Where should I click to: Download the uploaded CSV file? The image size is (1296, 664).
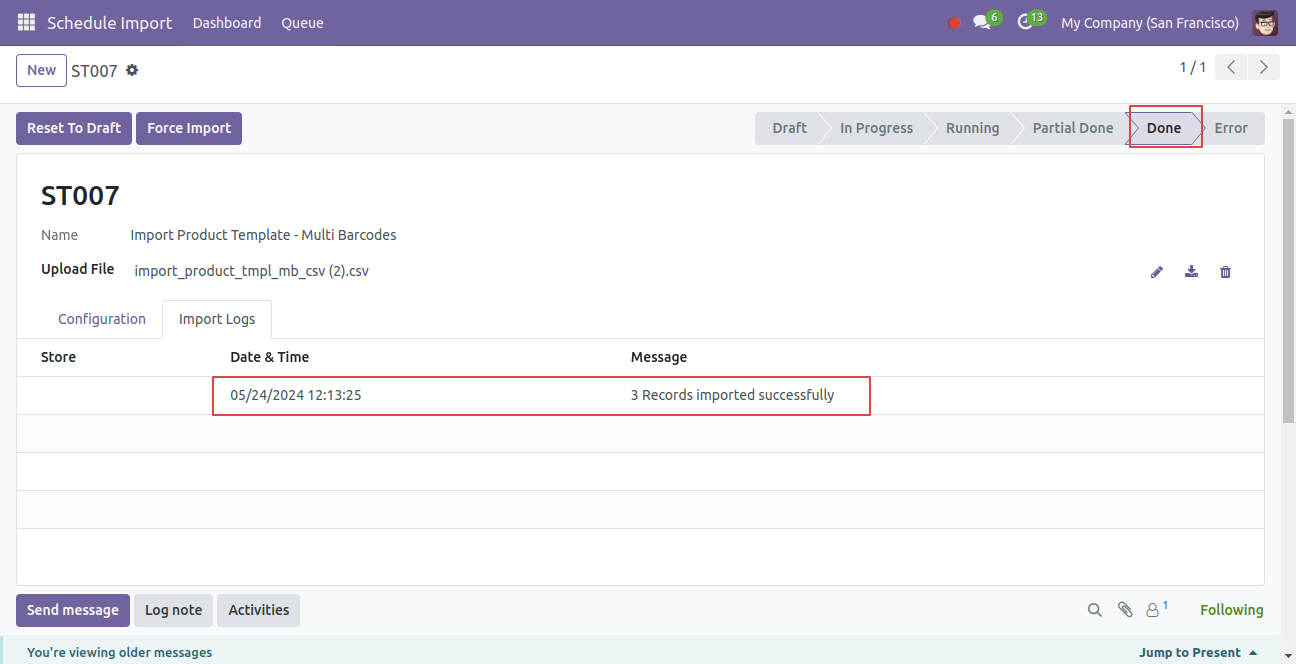tap(1191, 271)
